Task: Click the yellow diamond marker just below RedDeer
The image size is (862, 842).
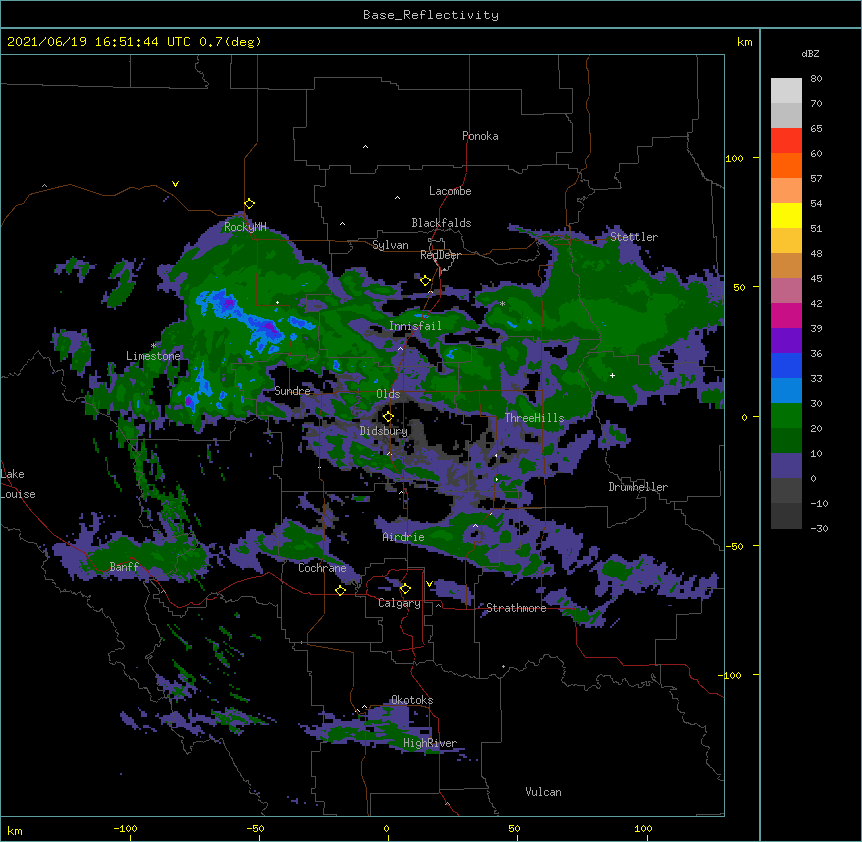Action: point(425,281)
